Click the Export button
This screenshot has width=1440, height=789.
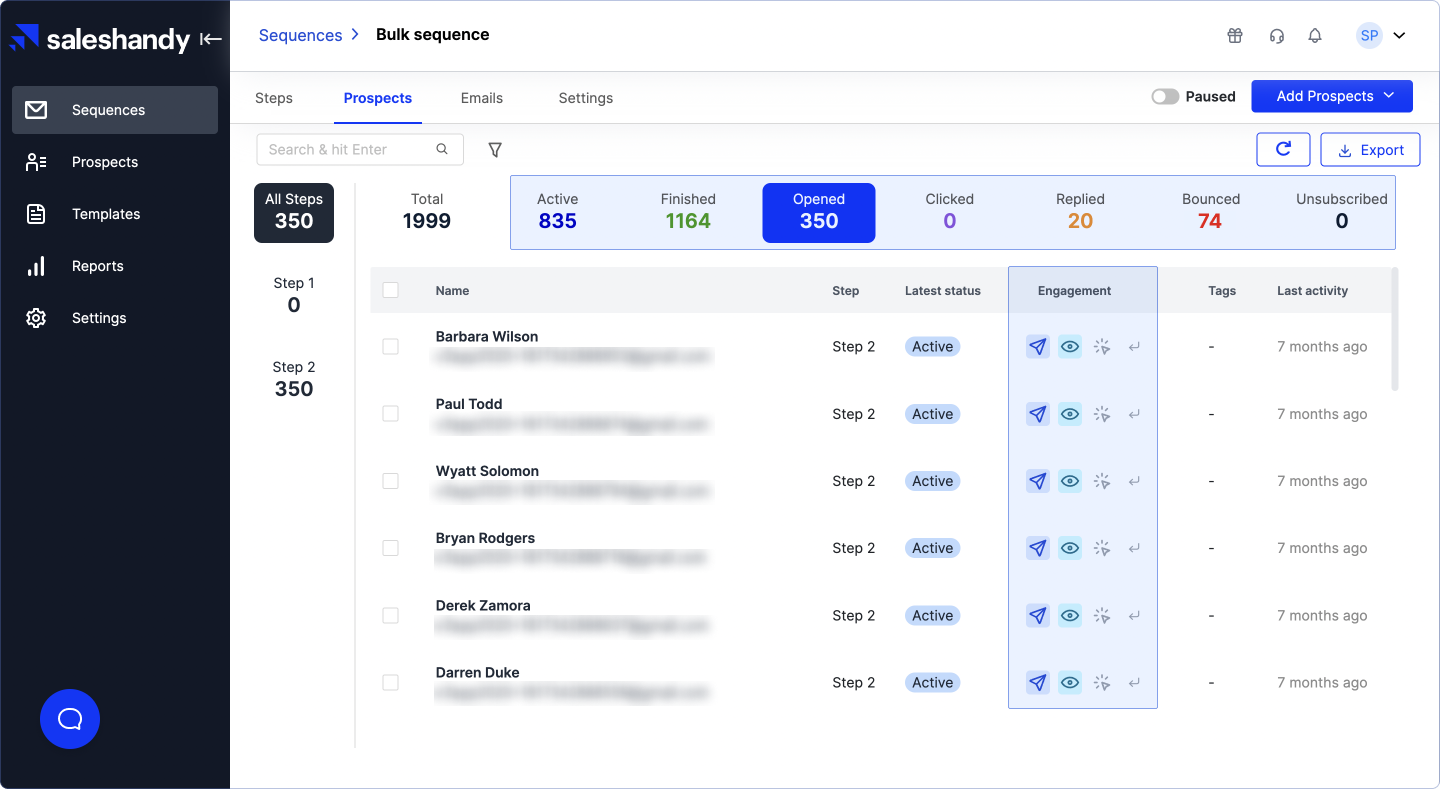pyautogui.click(x=1370, y=150)
